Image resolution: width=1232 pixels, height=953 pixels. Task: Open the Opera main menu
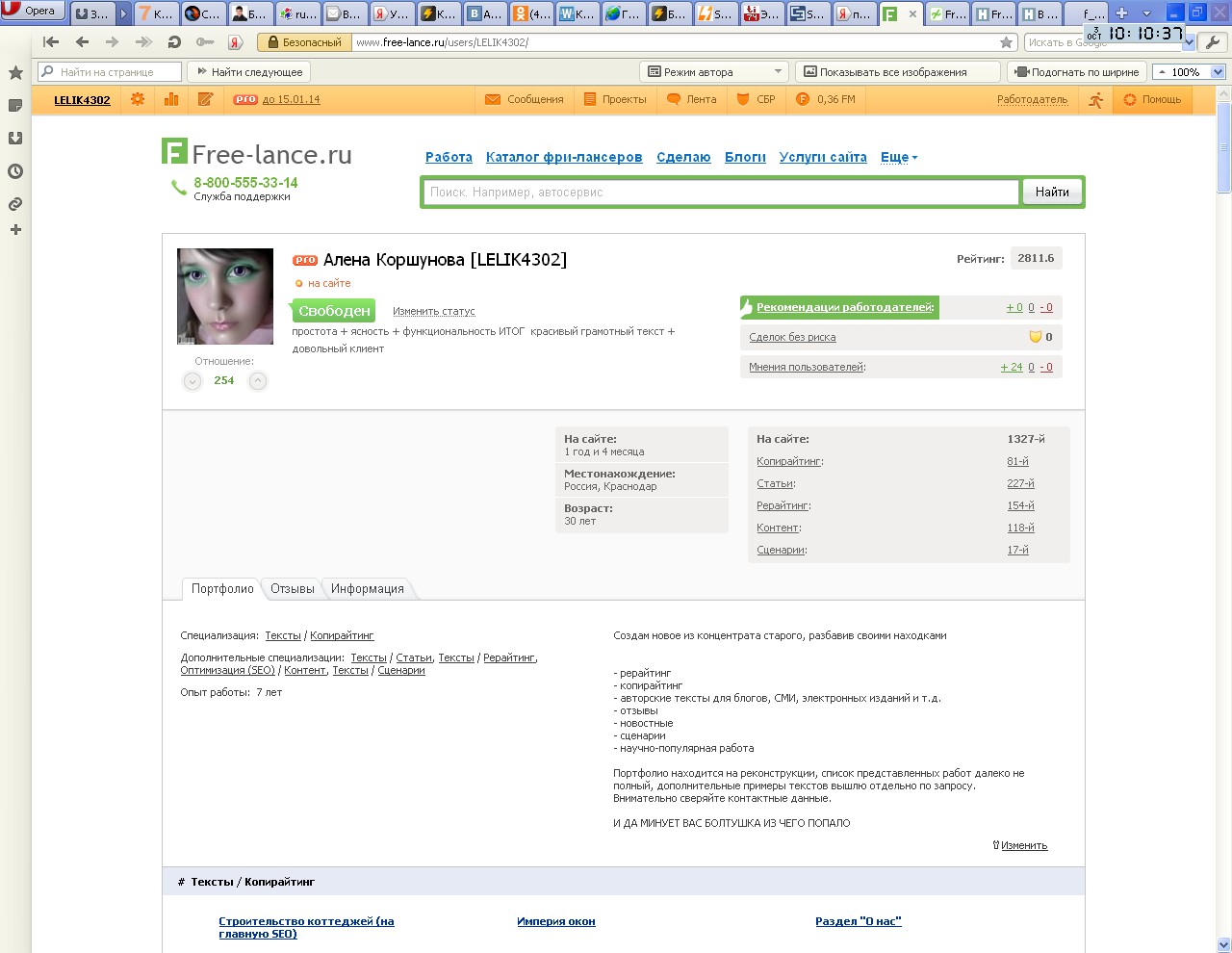point(32,11)
